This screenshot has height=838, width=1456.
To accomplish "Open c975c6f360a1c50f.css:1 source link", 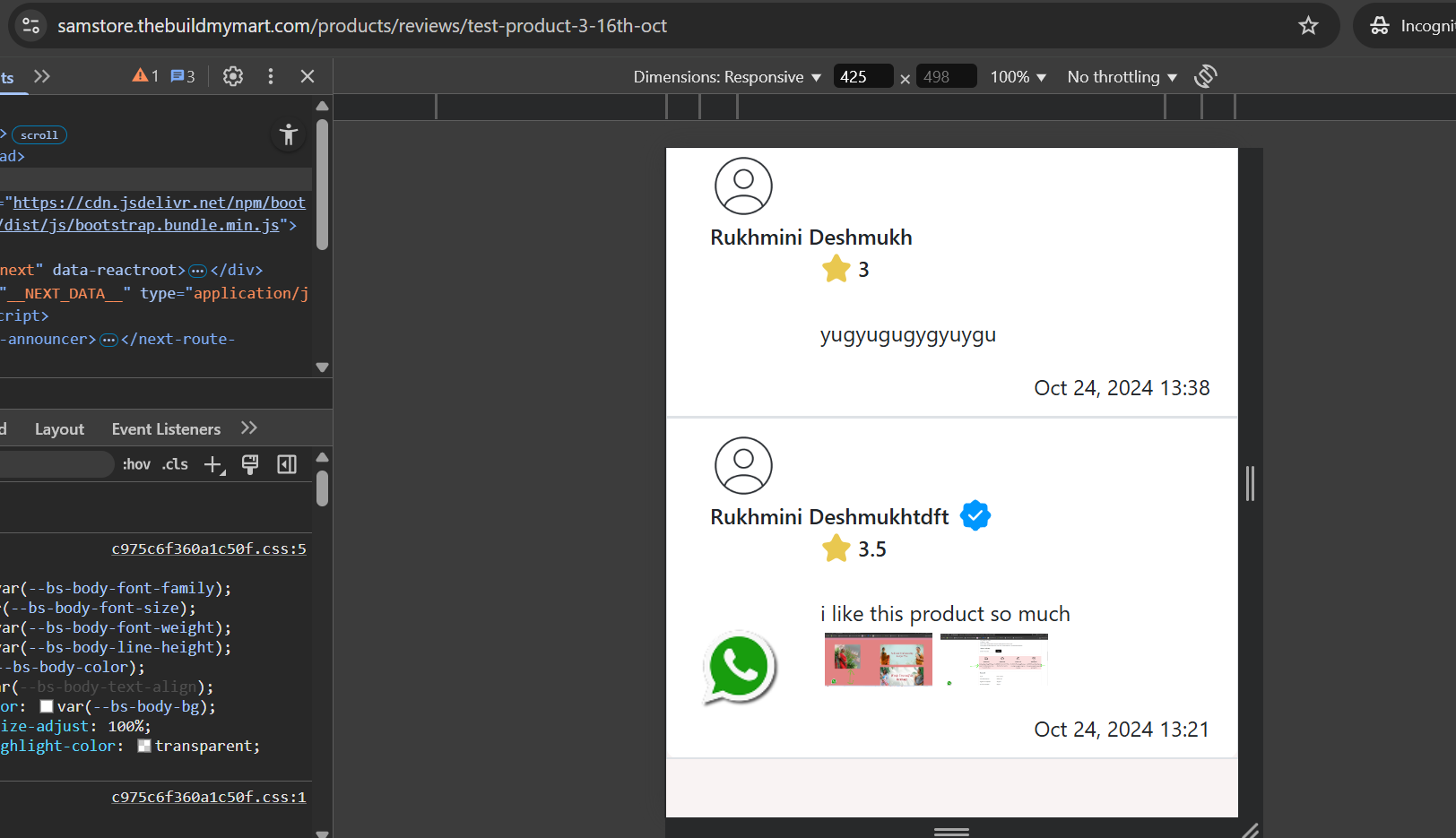I will pos(209,797).
